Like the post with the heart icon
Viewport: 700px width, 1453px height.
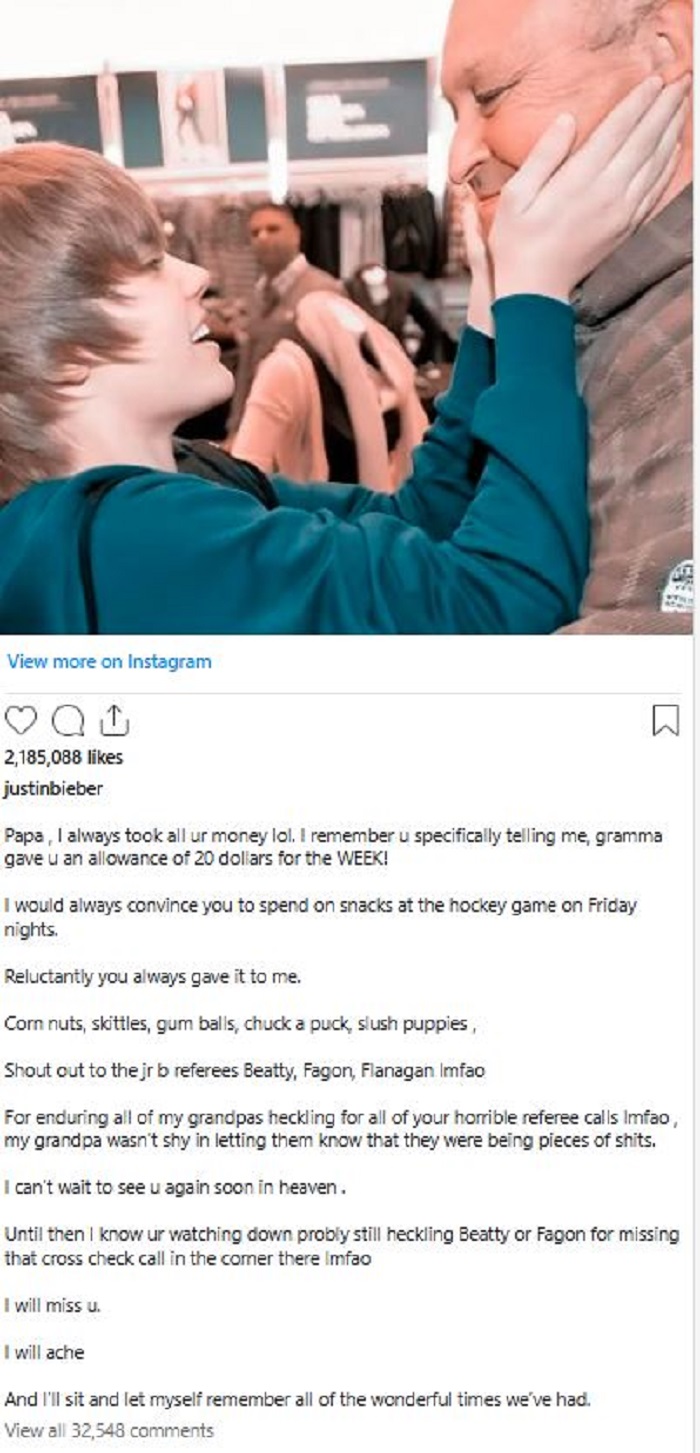(20, 721)
